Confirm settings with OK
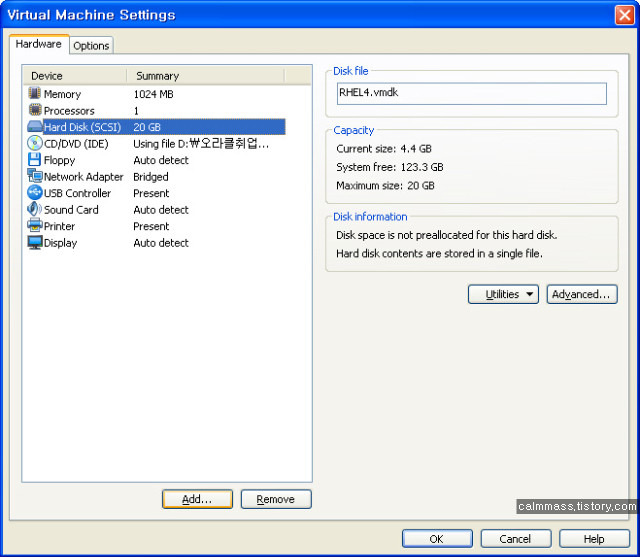 (437, 539)
